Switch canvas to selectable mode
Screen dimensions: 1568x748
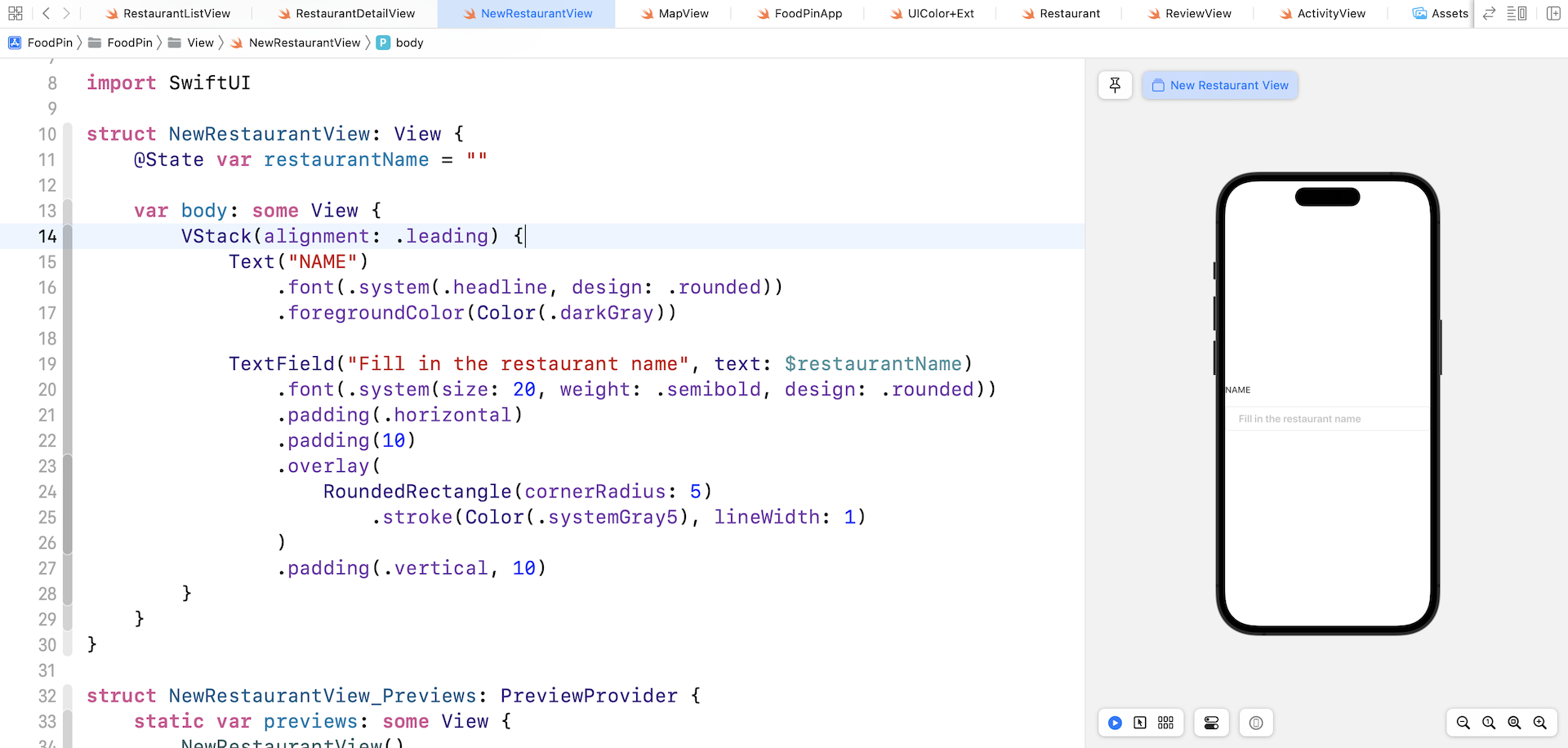coord(1140,723)
